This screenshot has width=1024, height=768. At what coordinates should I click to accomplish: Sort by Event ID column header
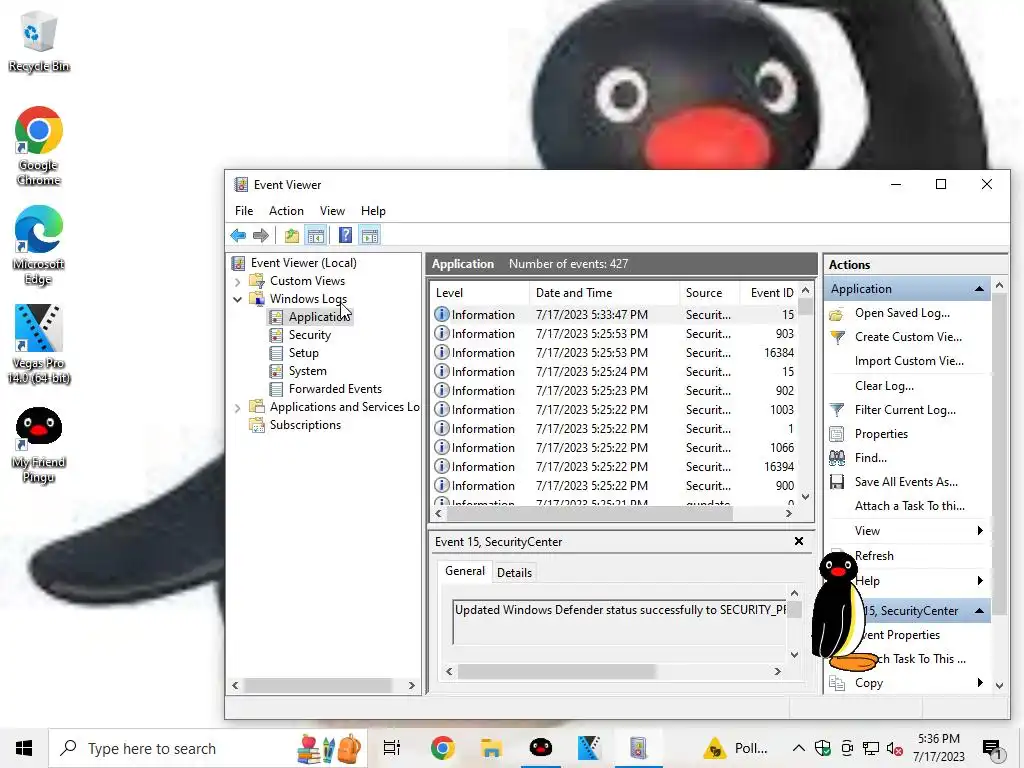(x=769, y=293)
